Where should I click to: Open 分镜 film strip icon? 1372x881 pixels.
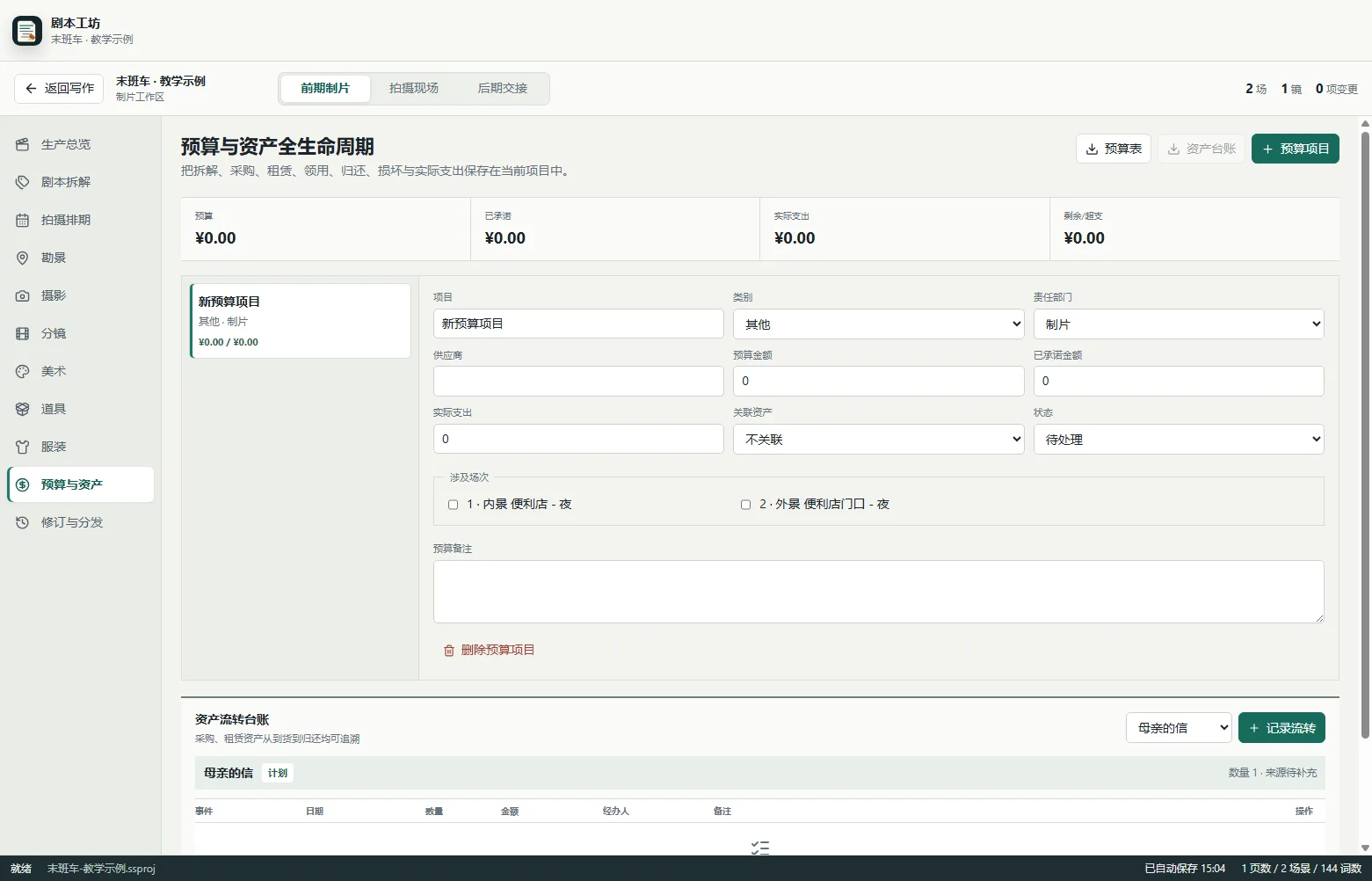coord(23,333)
